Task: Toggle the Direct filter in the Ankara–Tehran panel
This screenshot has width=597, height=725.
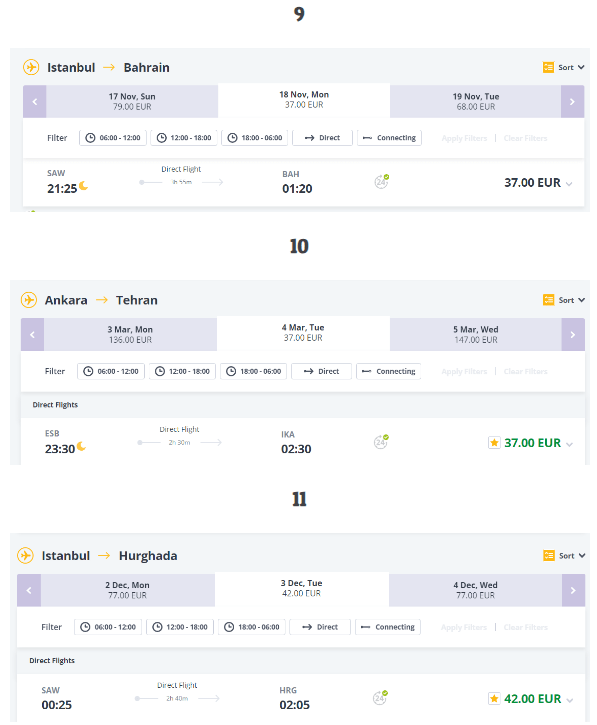Action: click(x=321, y=371)
